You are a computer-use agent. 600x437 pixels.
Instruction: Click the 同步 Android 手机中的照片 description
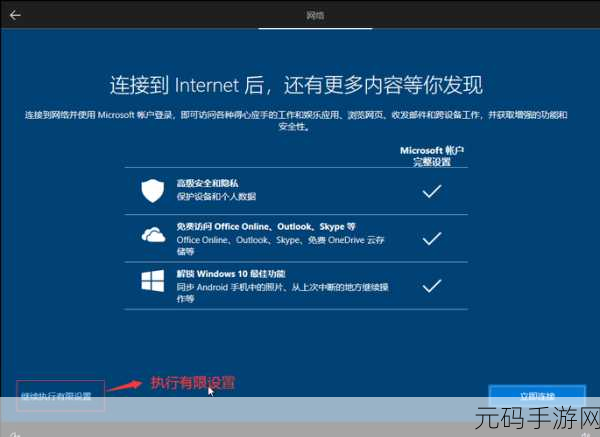pyautogui.click(x=282, y=293)
